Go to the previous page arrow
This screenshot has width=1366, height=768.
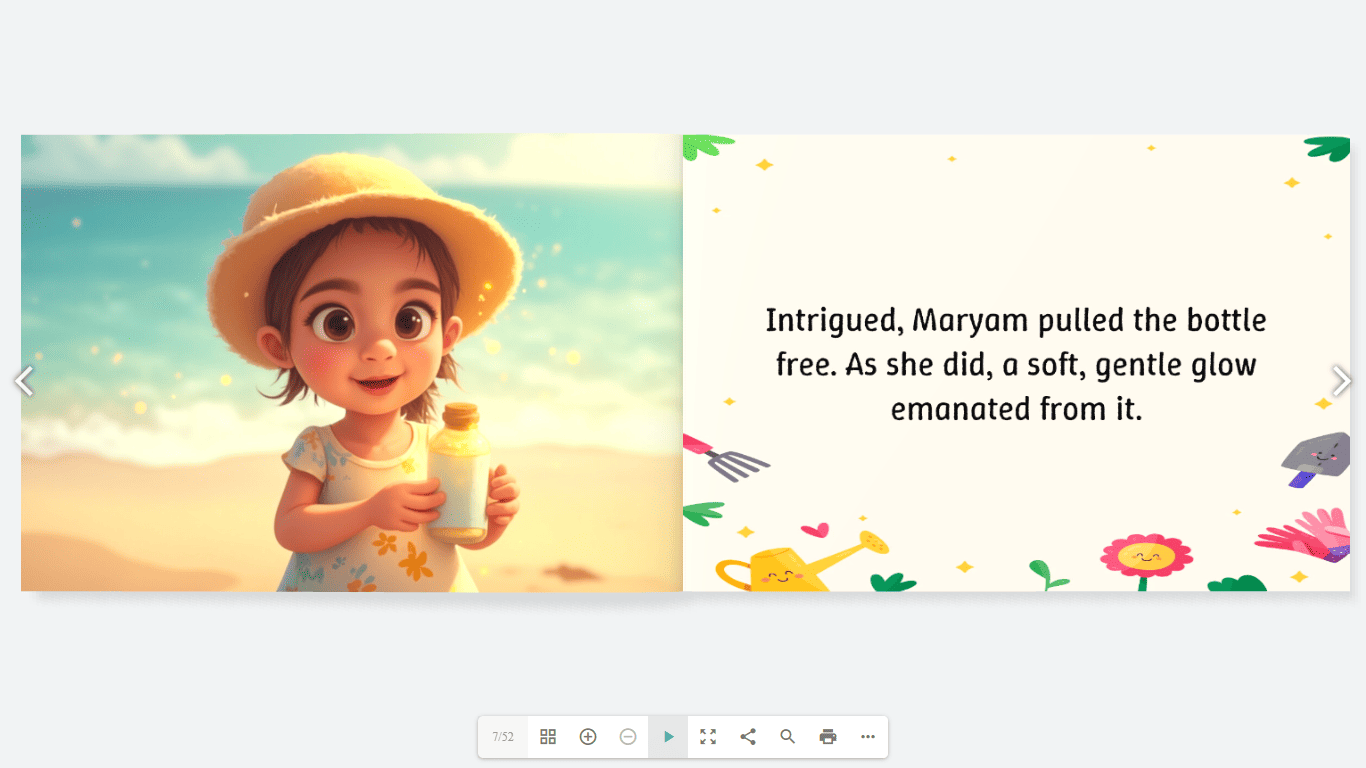pyautogui.click(x=24, y=381)
